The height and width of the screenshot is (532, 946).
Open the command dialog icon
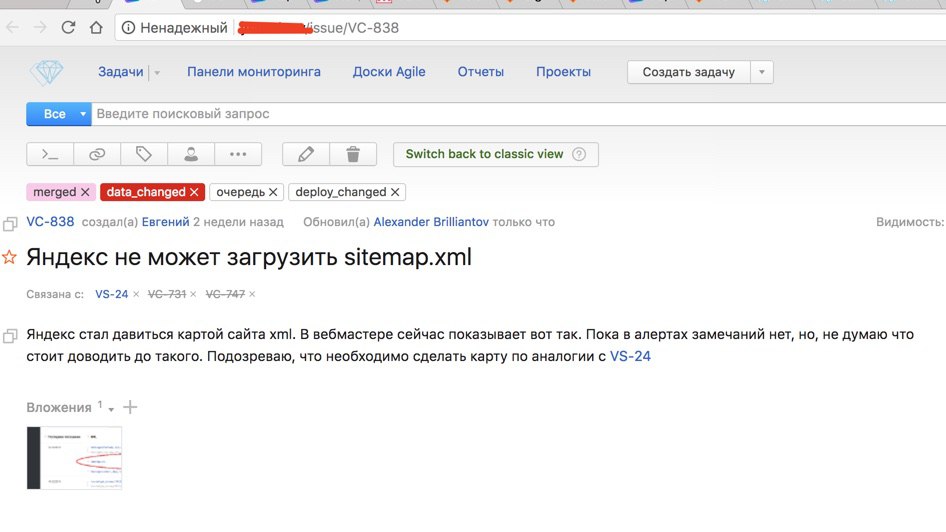click(x=50, y=154)
